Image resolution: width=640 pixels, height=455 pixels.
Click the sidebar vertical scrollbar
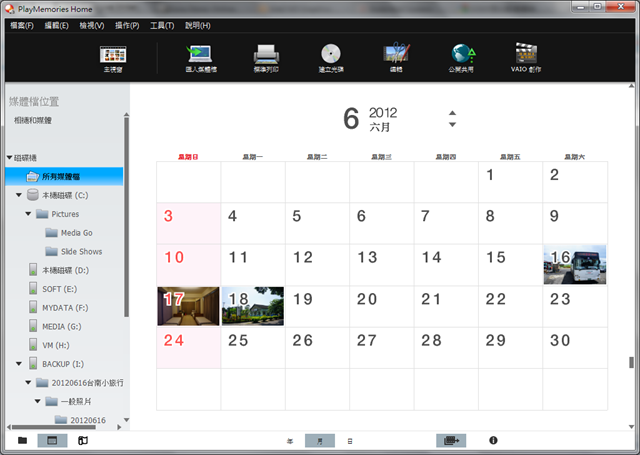click(x=127, y=217)
